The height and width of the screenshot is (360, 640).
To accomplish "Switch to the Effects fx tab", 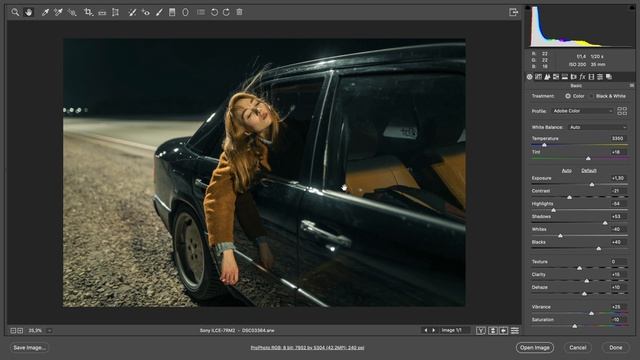I will click(x=582, y=77).
